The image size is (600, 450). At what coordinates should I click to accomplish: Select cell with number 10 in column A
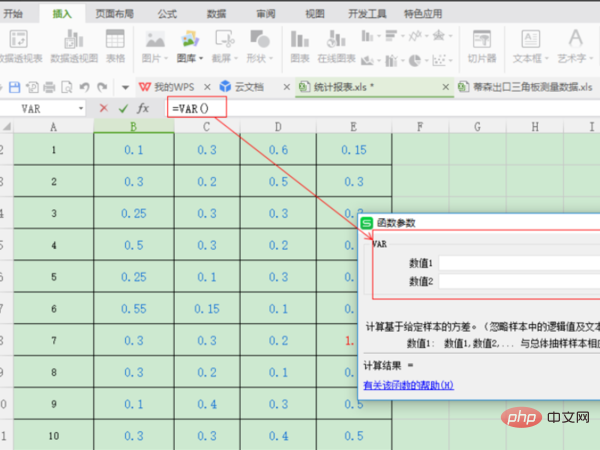click(x=54, y=435)
